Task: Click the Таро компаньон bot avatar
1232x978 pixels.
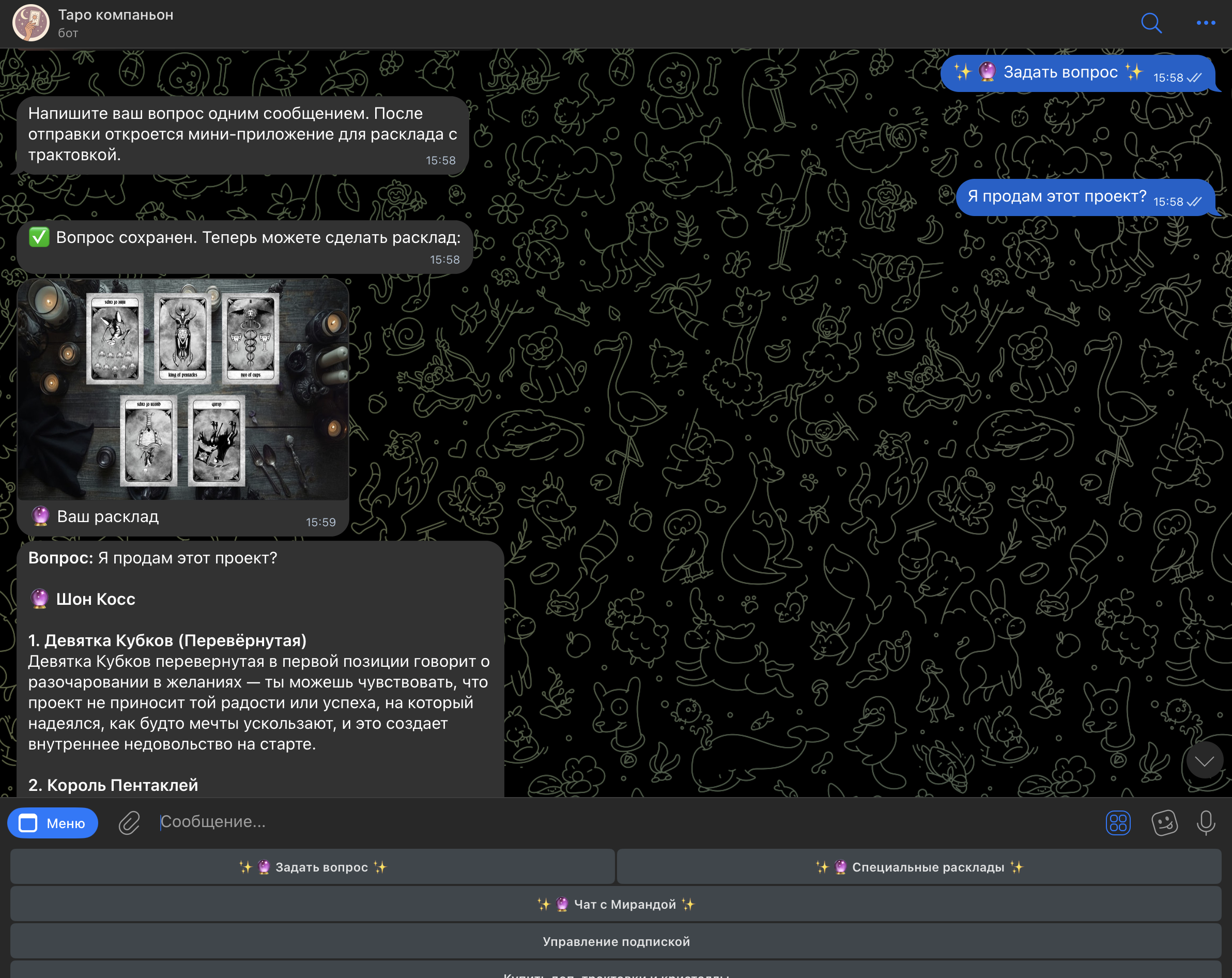Action: click(31, 23)
